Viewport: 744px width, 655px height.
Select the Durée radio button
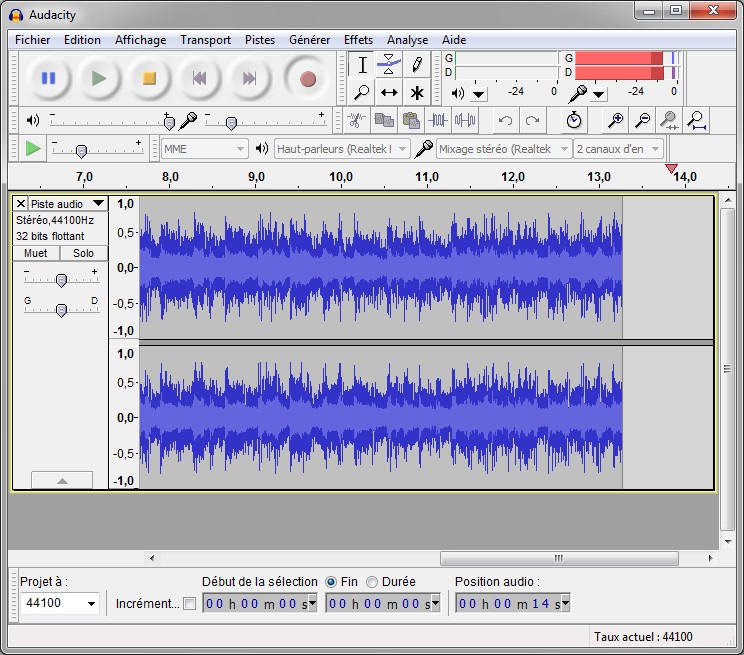(x=372, y=581)
